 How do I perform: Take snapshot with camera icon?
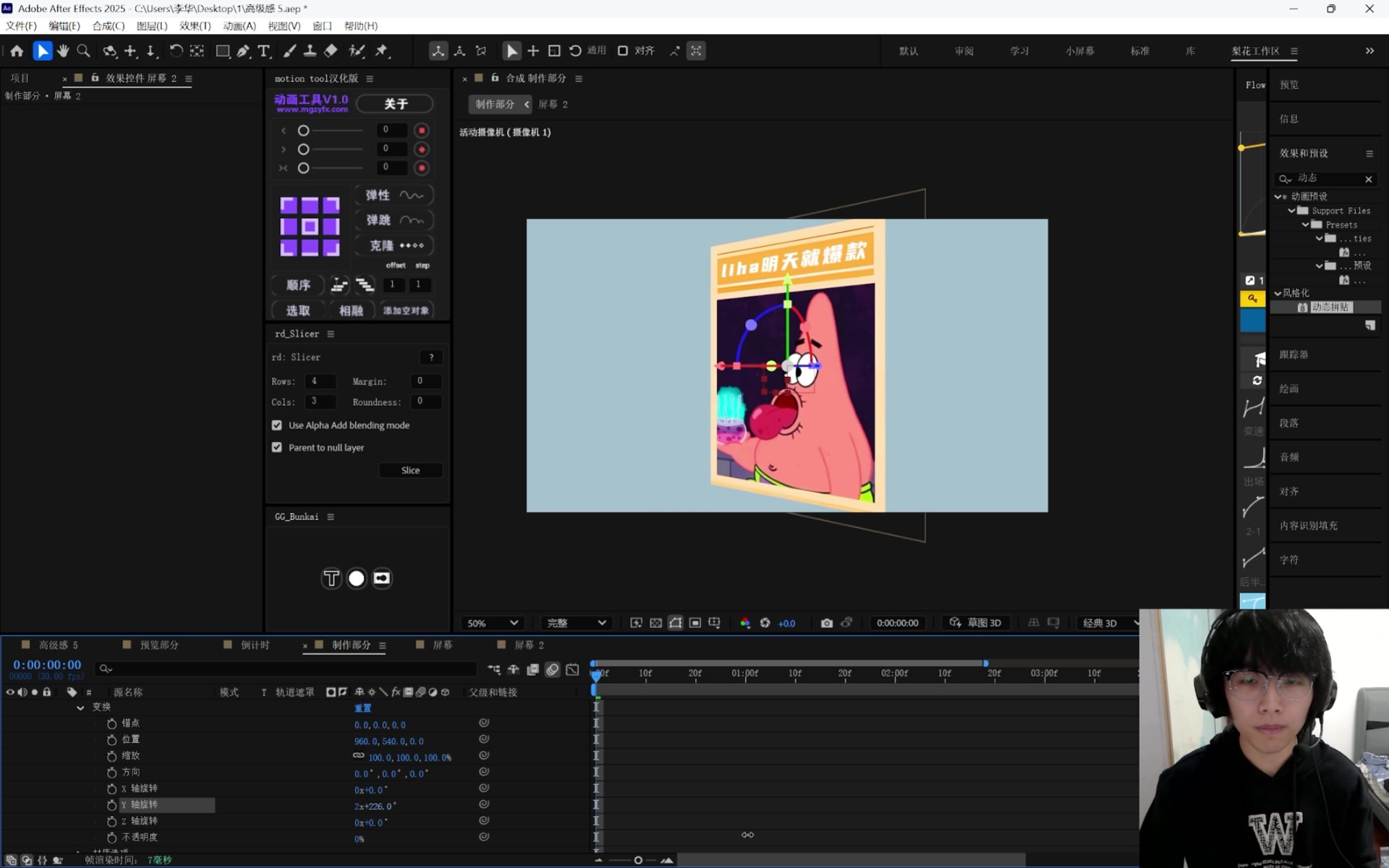(826, 623)
